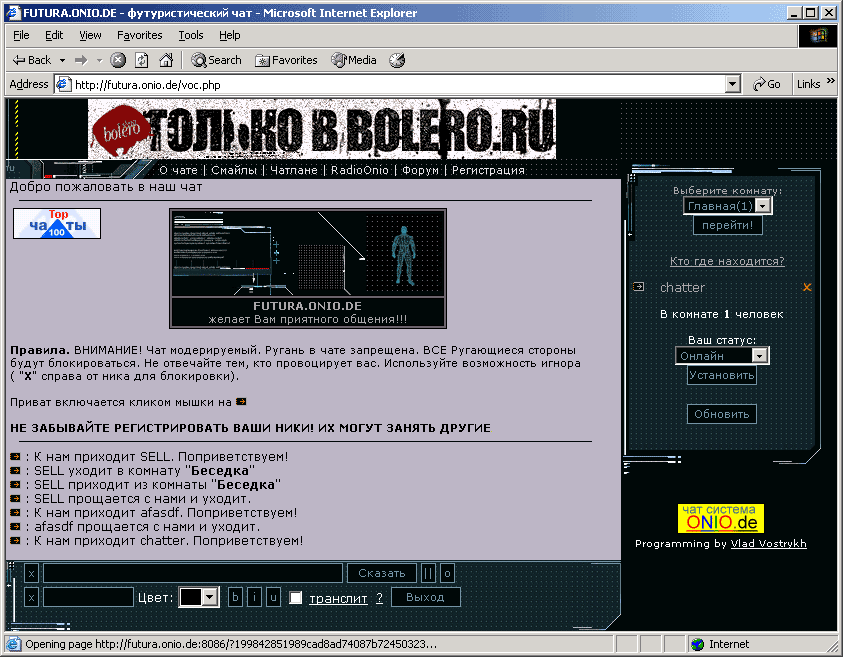
Task: Expand the Links toolbar chevron
Action: [x=831, y=81]
